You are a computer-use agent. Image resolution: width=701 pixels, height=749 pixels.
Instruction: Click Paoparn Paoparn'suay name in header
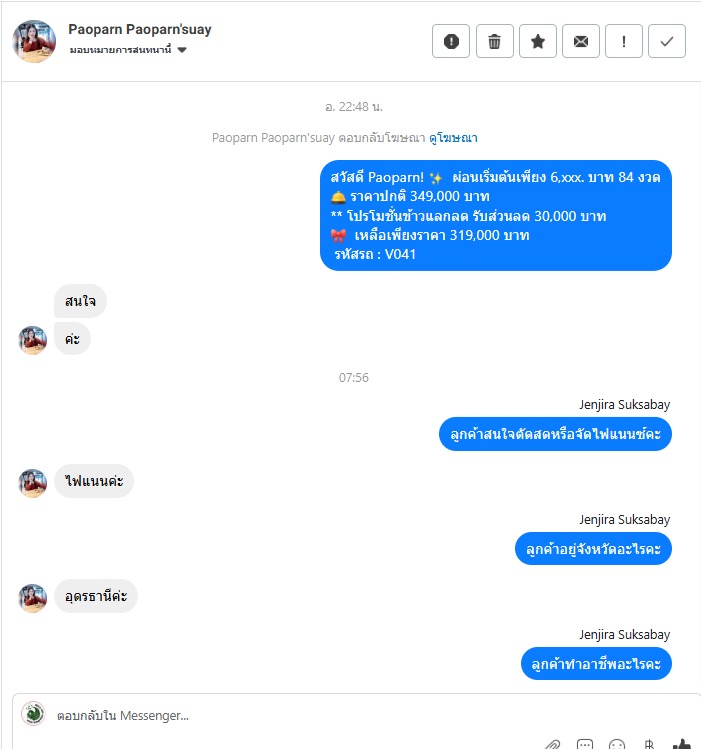[139, 29]
